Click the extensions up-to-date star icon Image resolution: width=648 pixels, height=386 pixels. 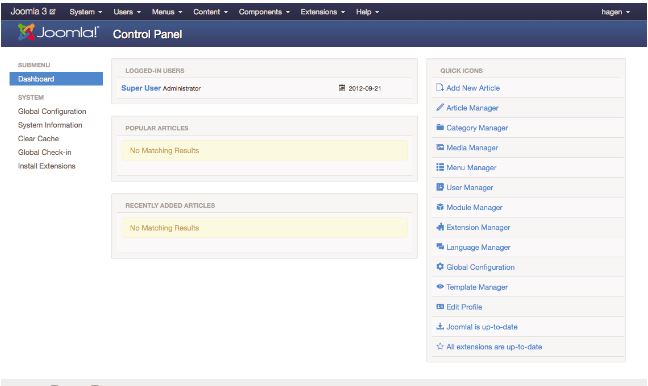tap(440, 346)
